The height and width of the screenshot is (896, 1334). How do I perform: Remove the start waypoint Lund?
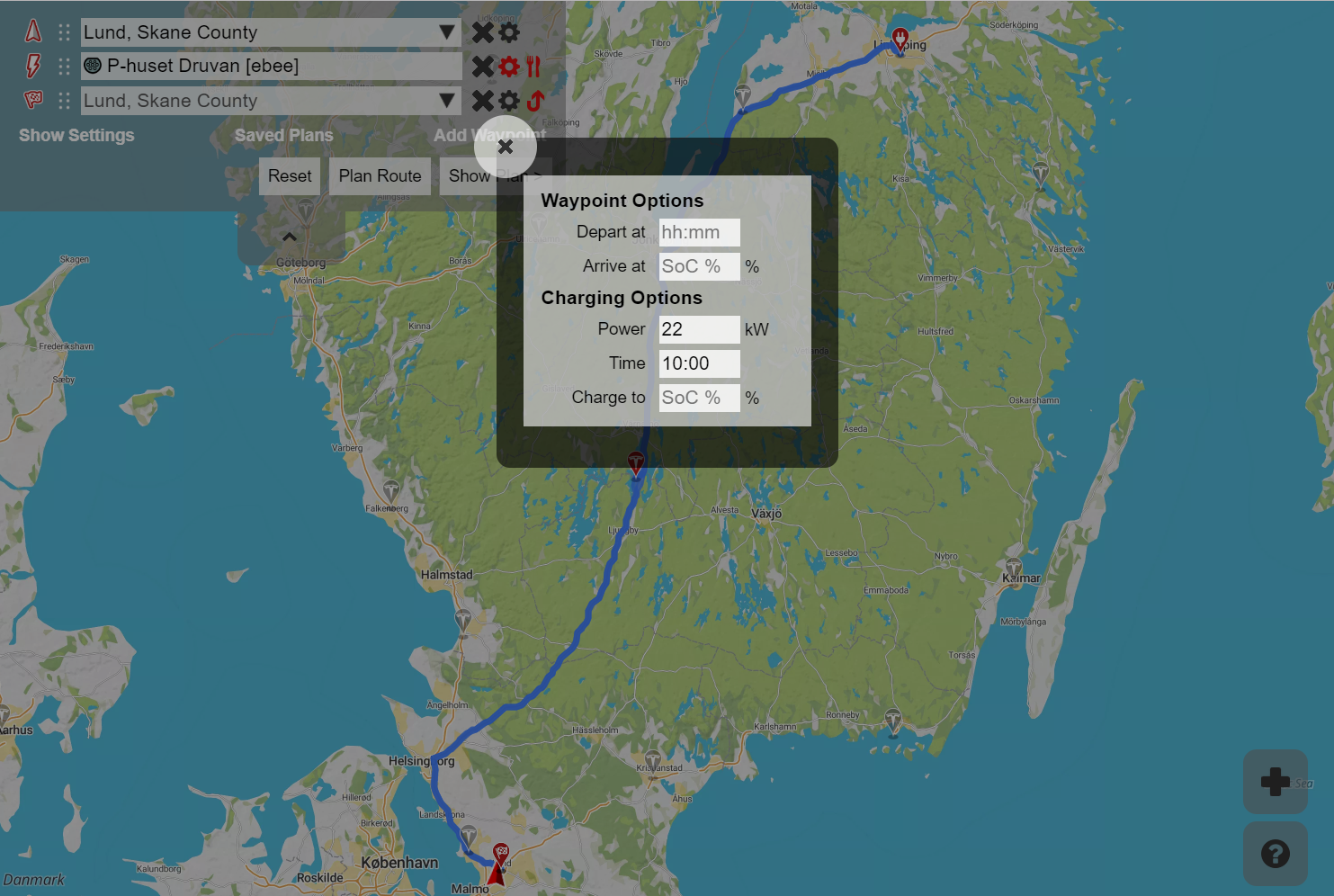pyautogui.click(x=483, y=32)
